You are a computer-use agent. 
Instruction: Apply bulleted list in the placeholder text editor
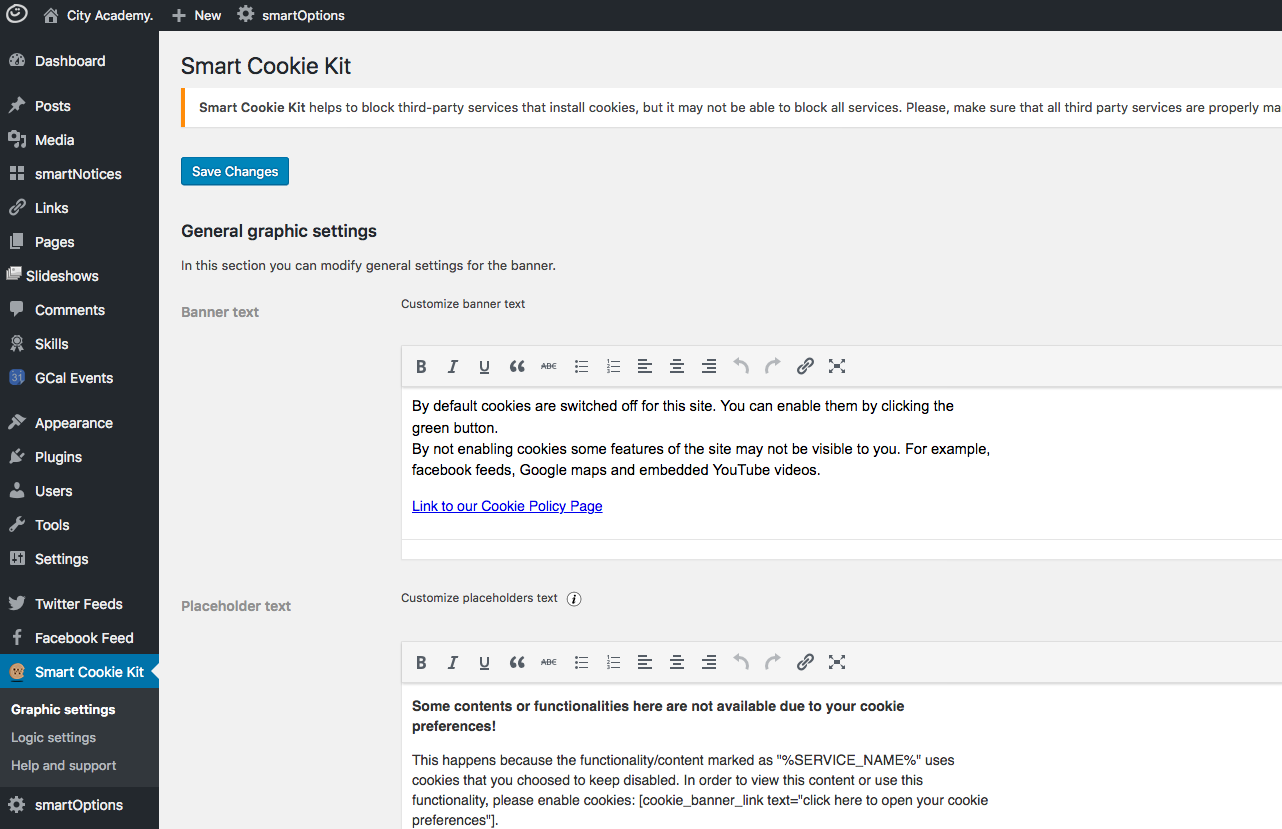(581, 662)
